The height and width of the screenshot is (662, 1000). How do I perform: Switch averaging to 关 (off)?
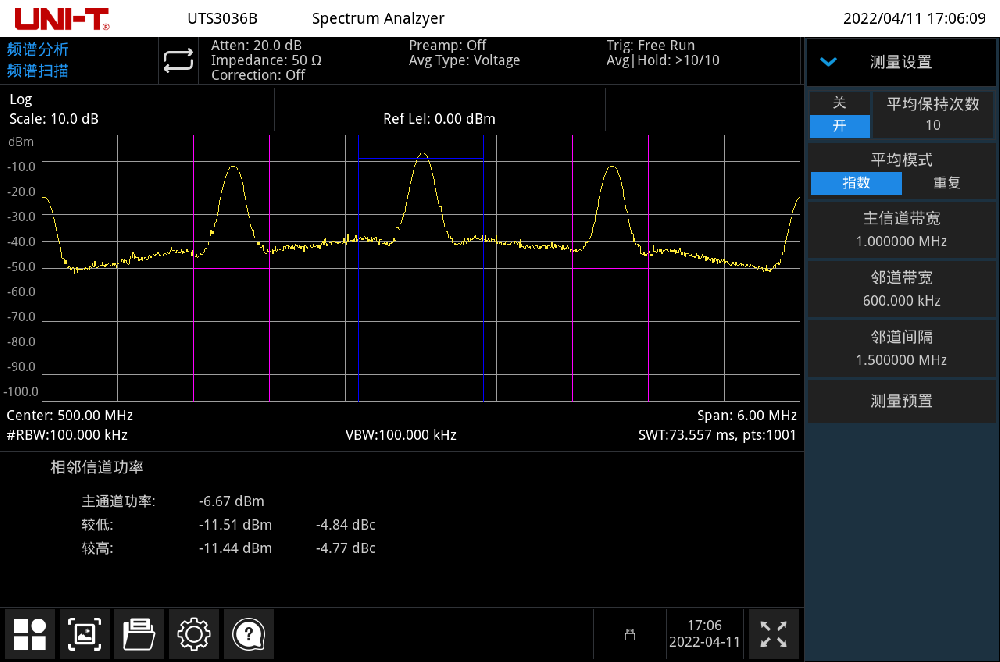click(x=839, y=103)
